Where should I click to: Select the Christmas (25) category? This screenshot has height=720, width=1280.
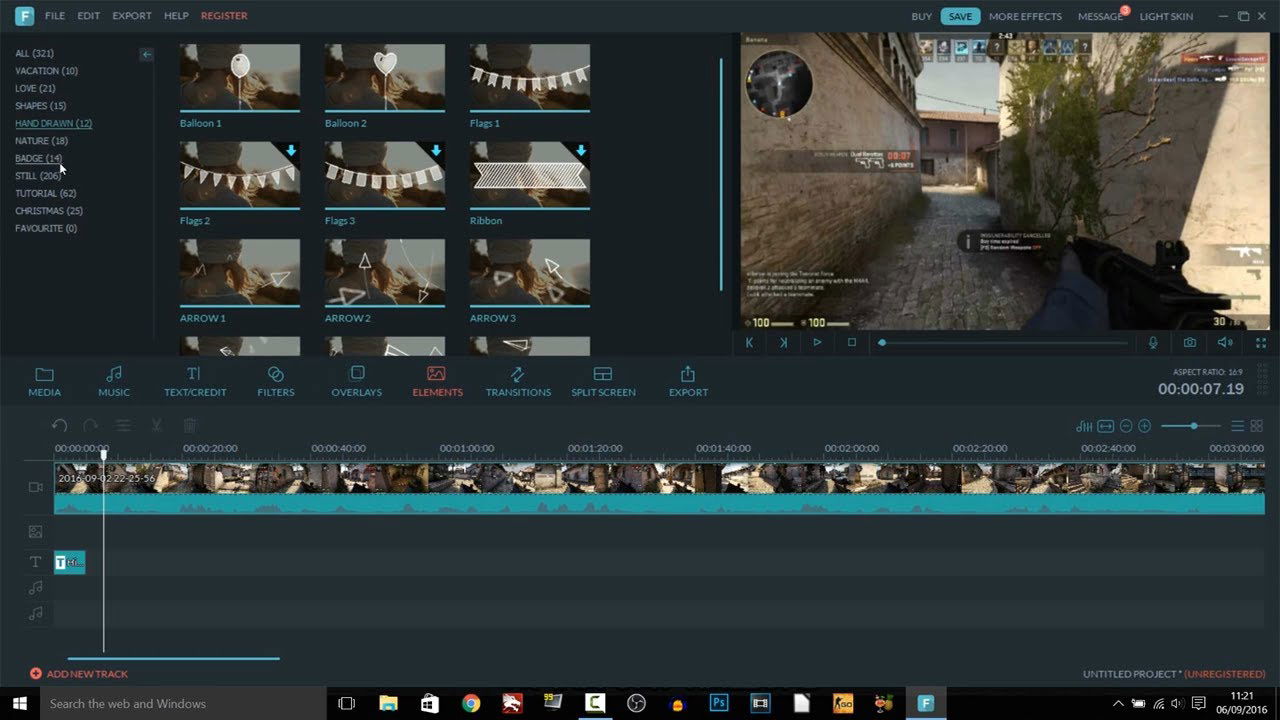49,211
